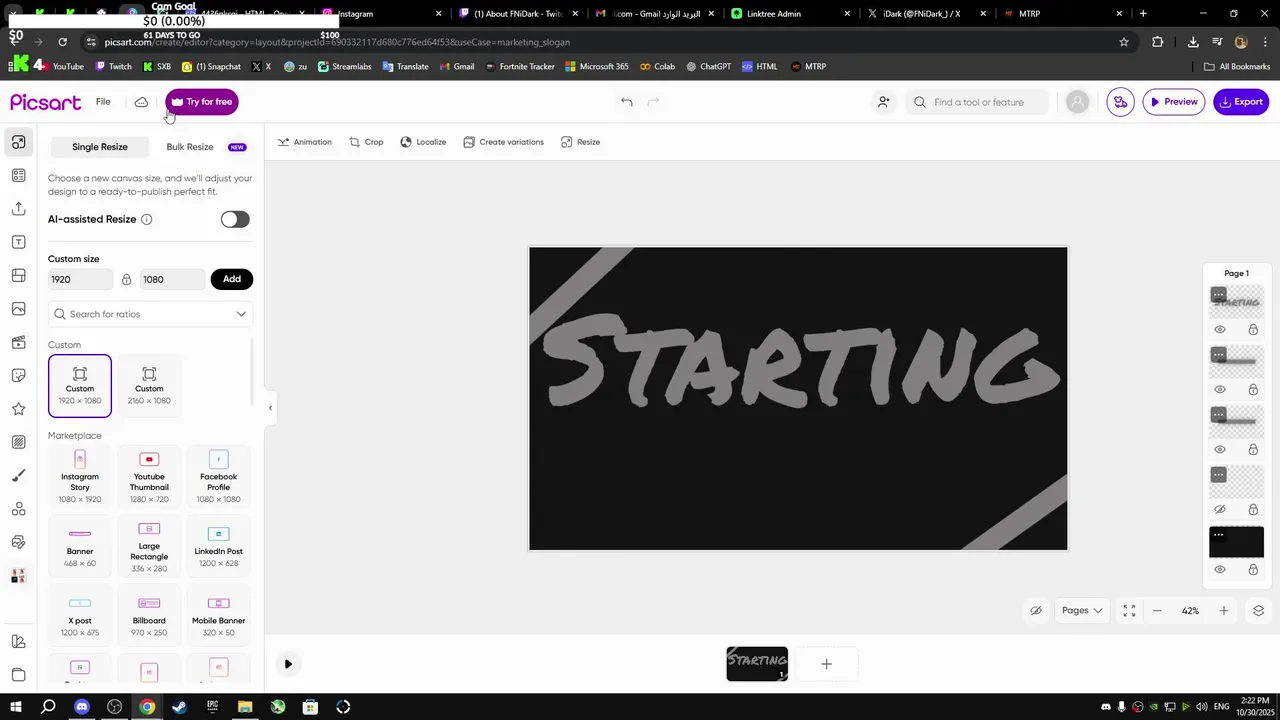Open black background layer three-dot options
Image resolution: width=1280 pixels, height=720 pixels.
pos(1218,534)
